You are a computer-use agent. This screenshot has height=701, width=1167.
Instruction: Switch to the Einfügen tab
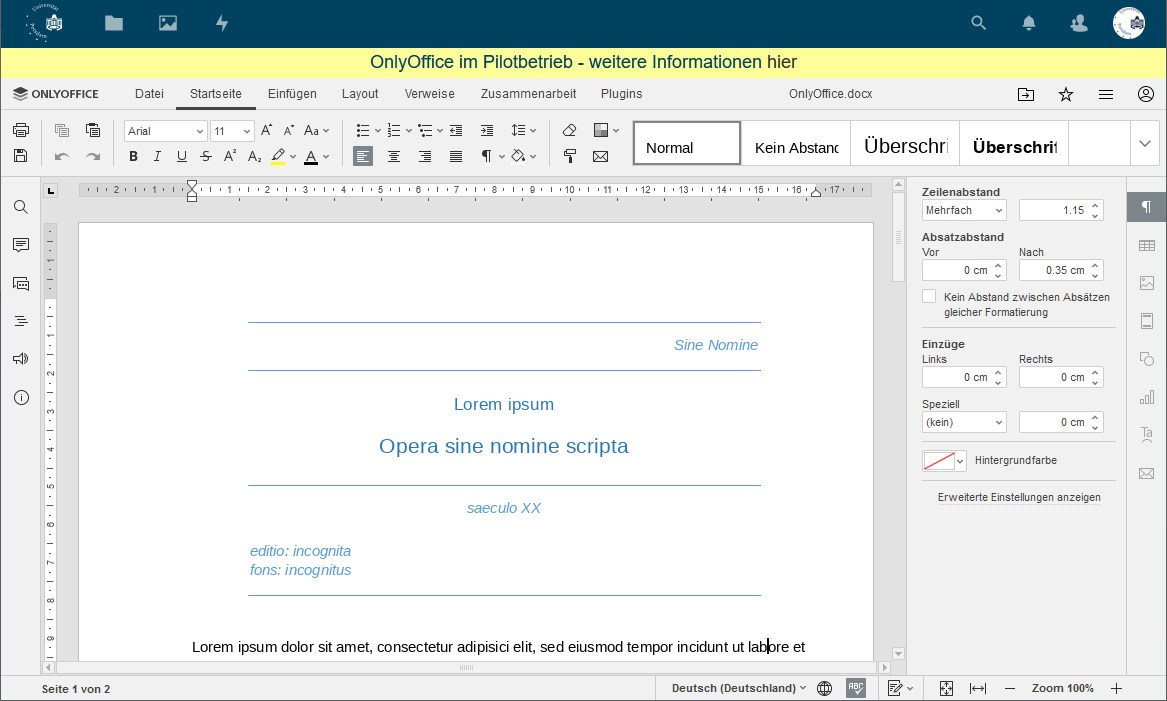pos(292,94)
